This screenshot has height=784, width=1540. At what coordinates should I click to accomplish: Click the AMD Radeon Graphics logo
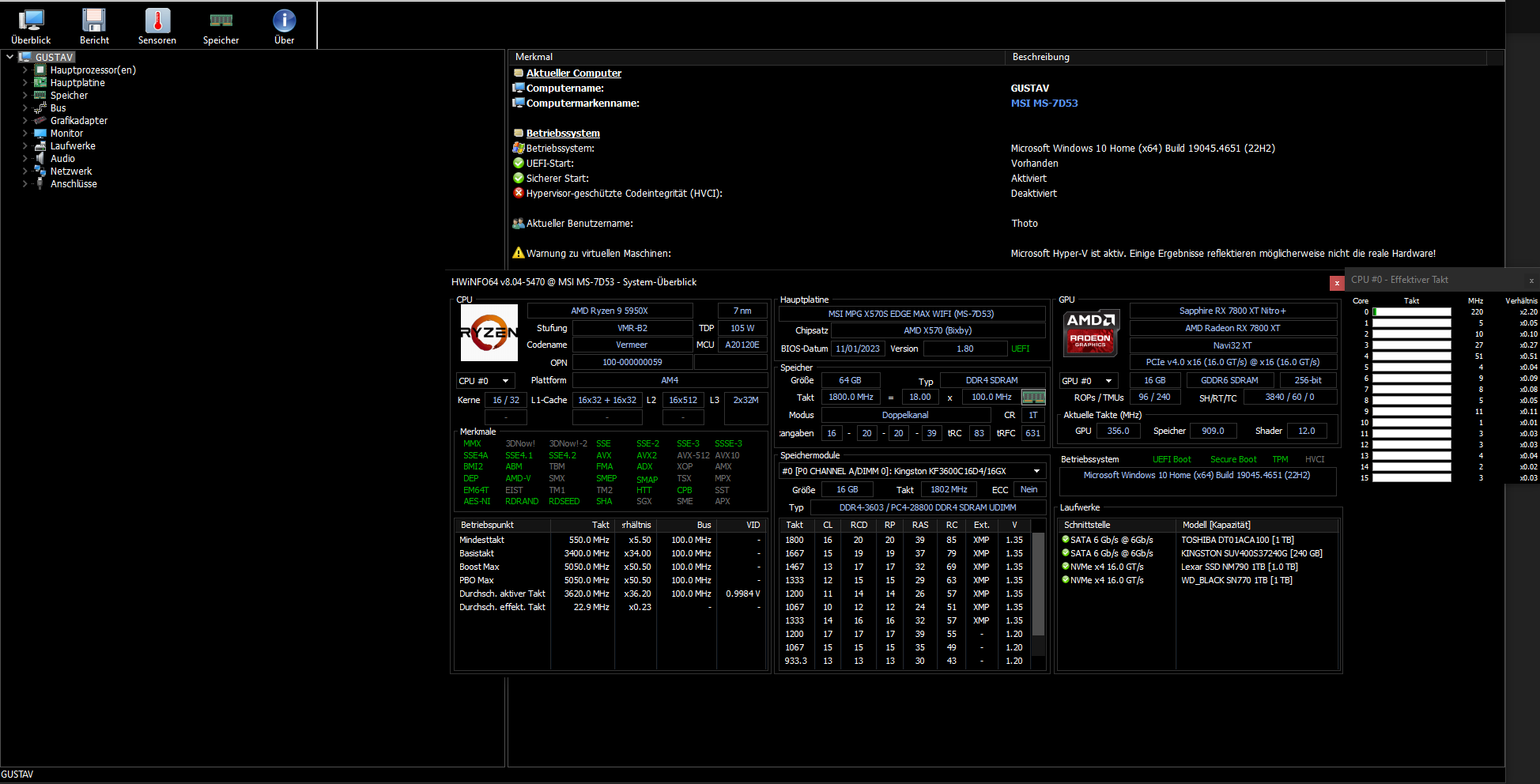point(1090,333)
